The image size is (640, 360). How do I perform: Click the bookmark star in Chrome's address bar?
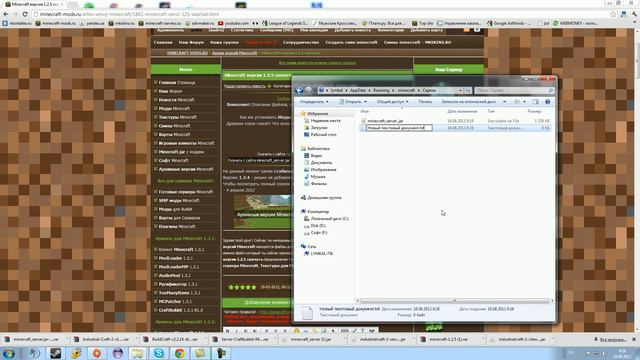tap(613, 14)
